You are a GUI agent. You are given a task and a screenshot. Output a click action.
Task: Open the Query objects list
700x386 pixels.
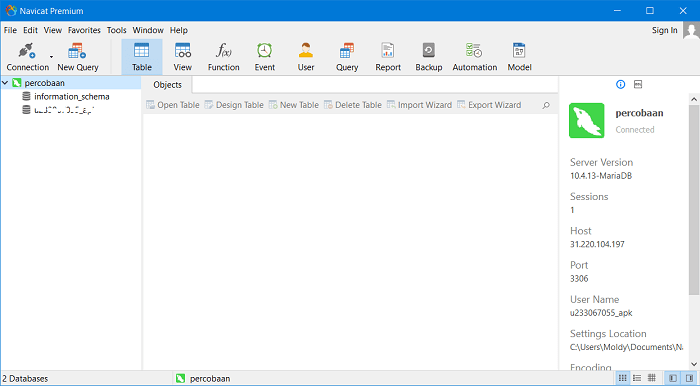pos(347,57)
